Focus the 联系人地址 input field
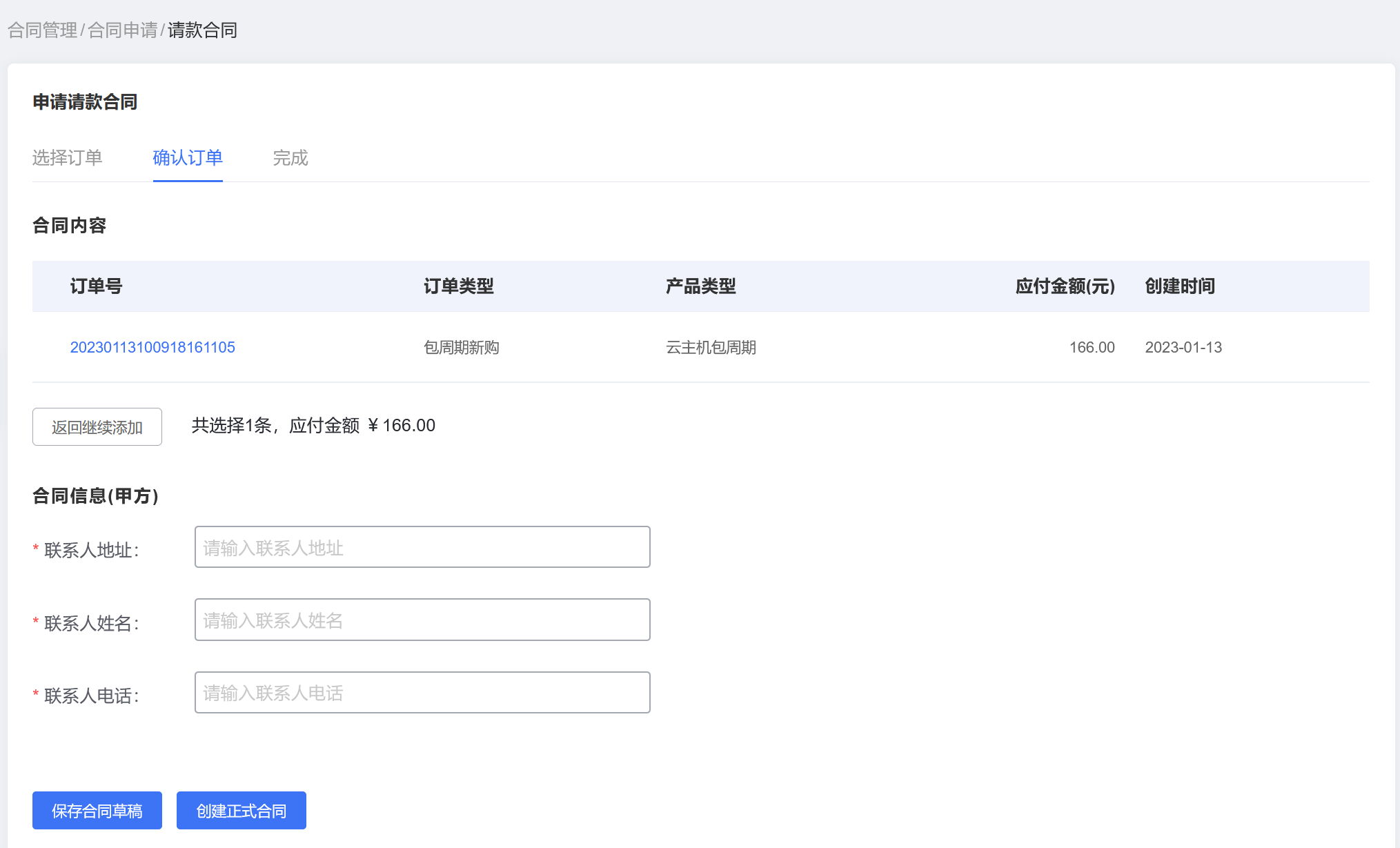 point(422,548)
